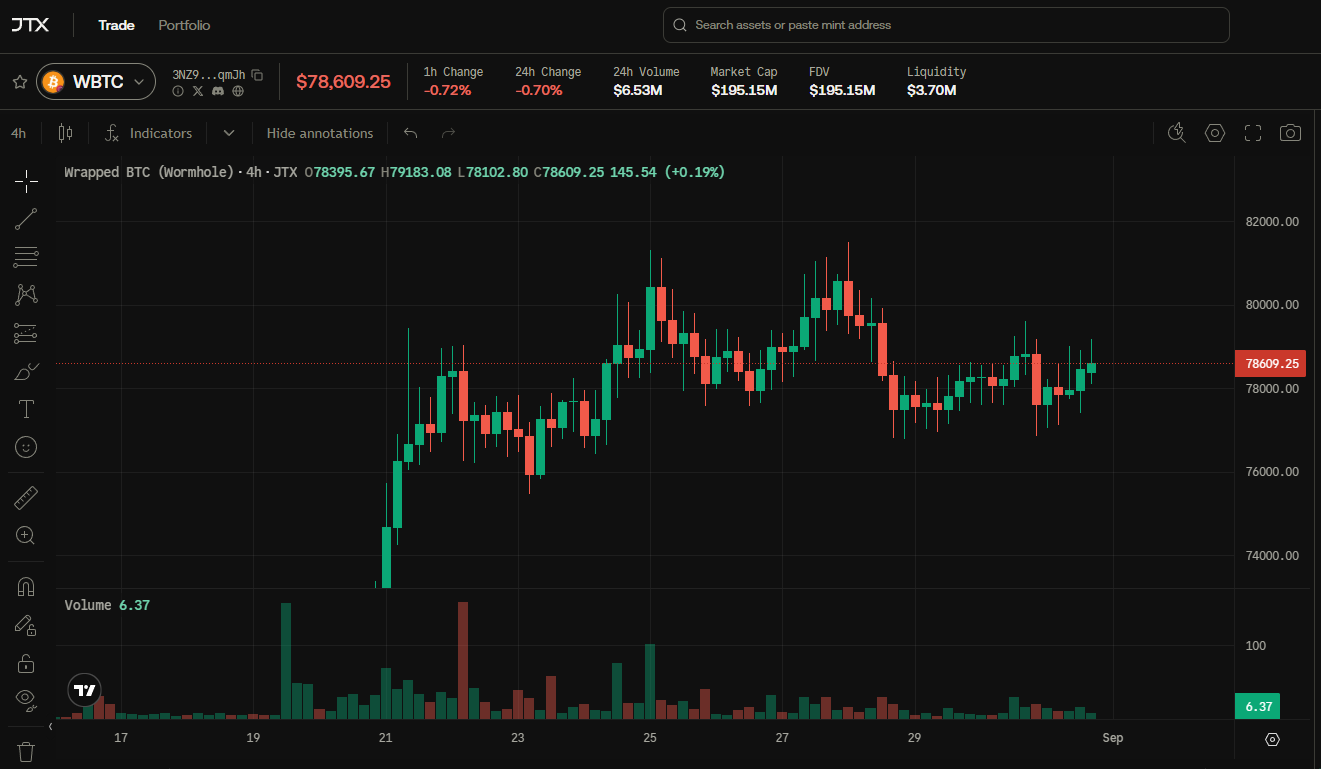Open the token's Discord link
Image resolution: width=1321 pixels, height=769 pixels.
[218, 91]
